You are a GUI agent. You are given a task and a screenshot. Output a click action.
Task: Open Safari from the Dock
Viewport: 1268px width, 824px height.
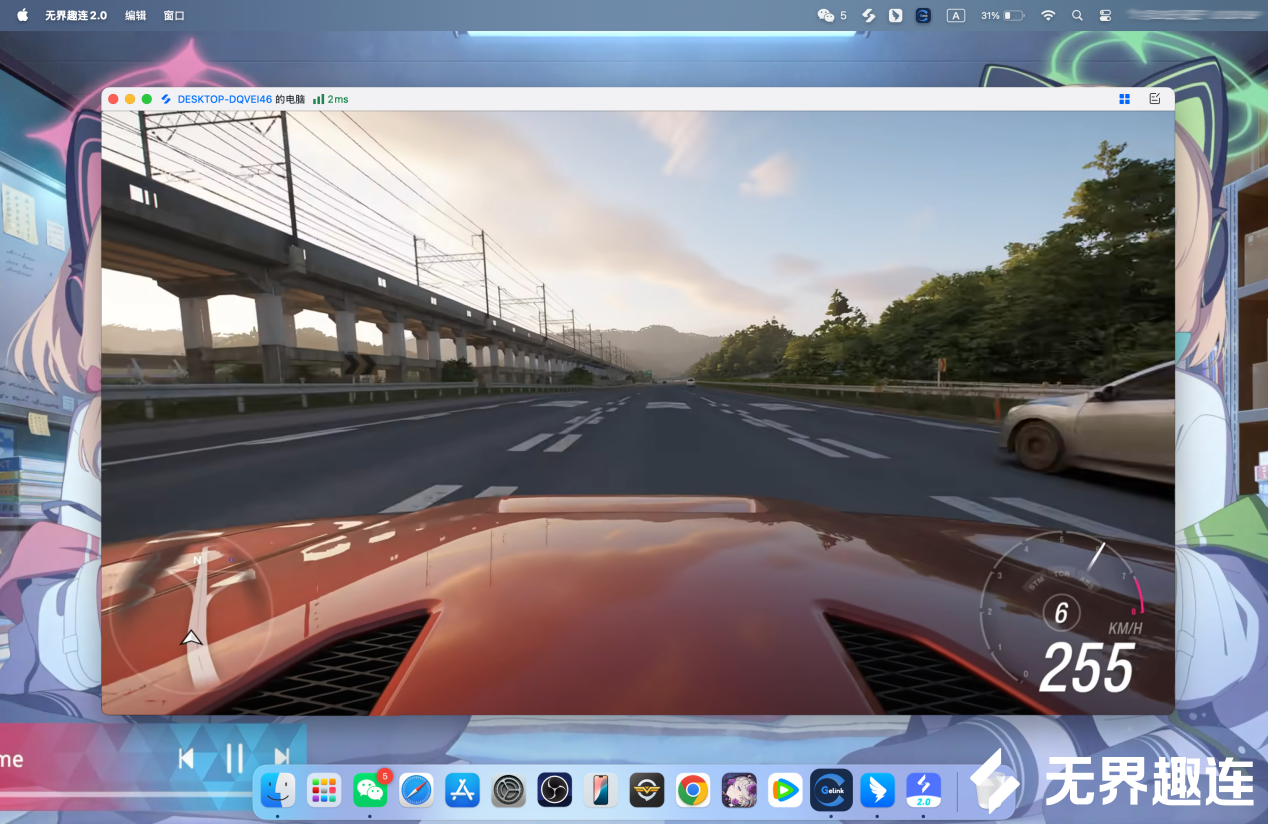[416, 790]
